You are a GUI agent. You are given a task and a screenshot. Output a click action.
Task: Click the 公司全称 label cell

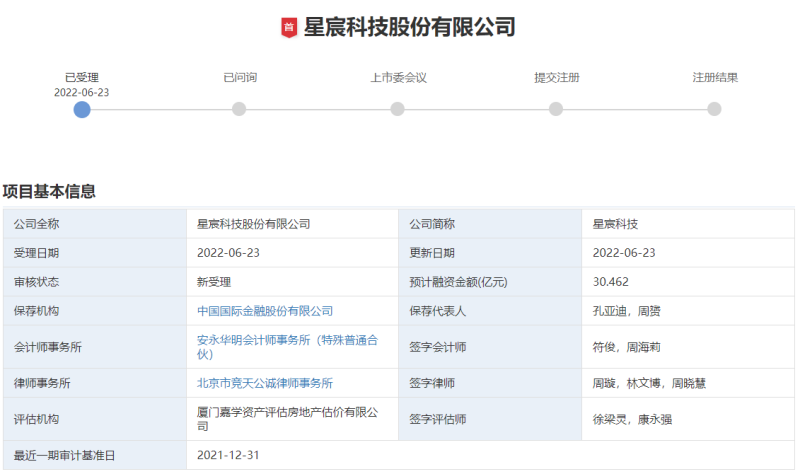95,224
